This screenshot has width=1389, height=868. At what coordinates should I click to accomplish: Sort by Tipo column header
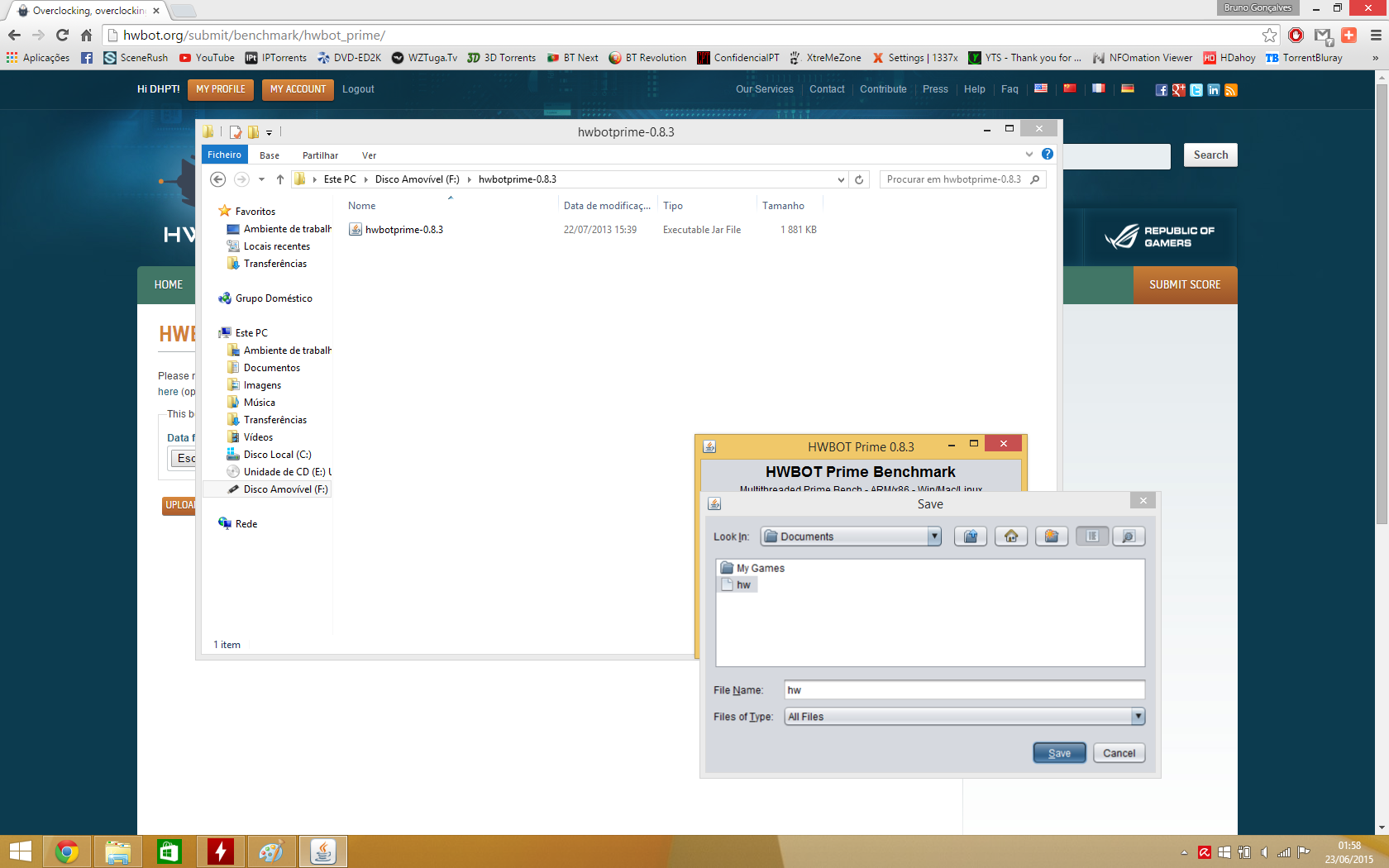[673, 206]
